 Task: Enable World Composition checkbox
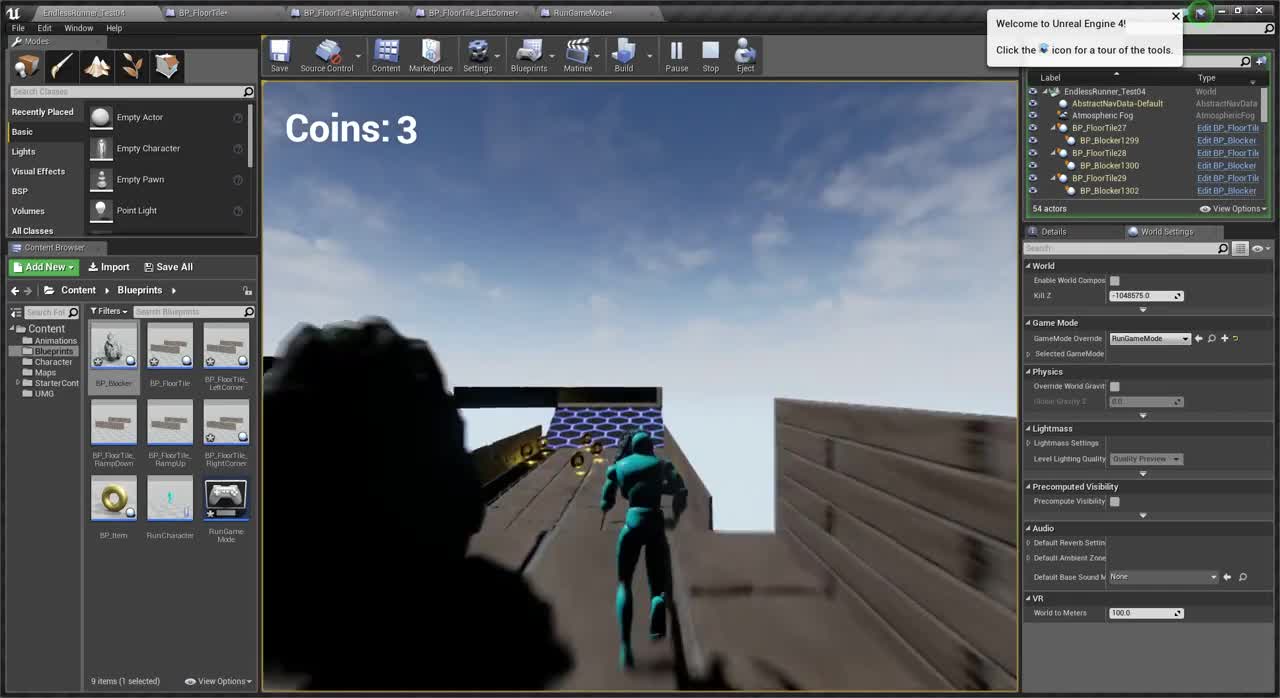tap(1114, 280)
